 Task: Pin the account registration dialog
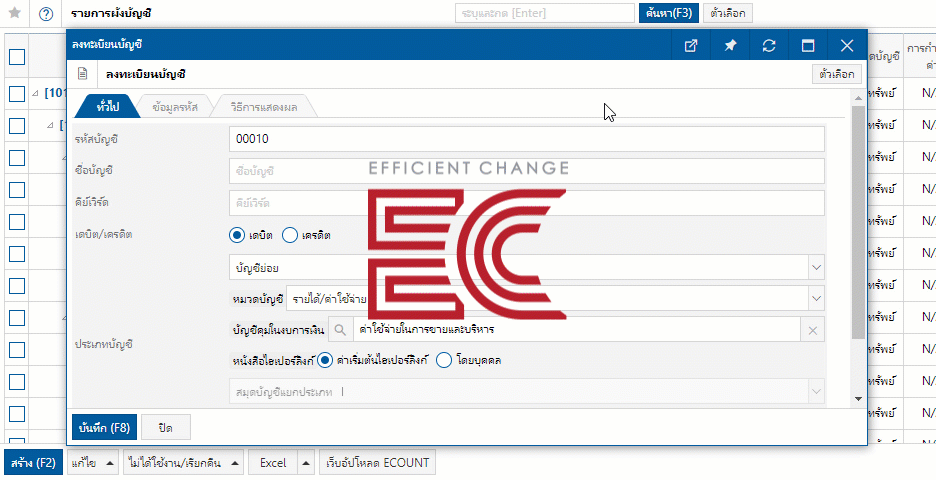tap(730, 45)
